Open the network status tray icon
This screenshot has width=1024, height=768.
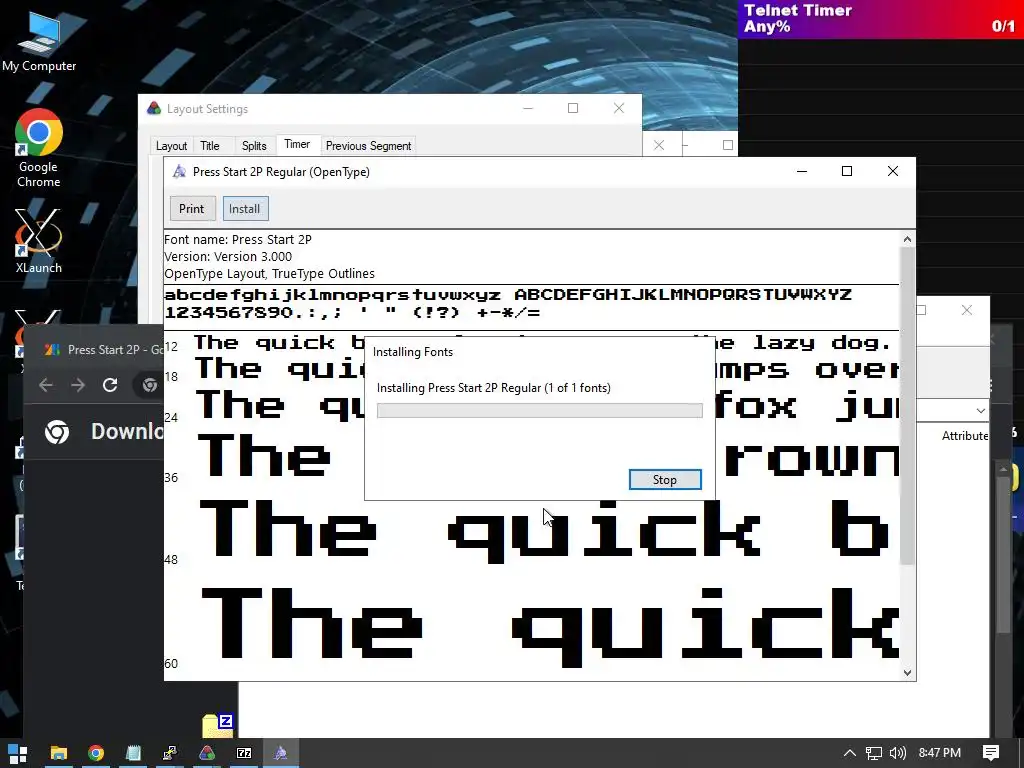click(874, 753)
